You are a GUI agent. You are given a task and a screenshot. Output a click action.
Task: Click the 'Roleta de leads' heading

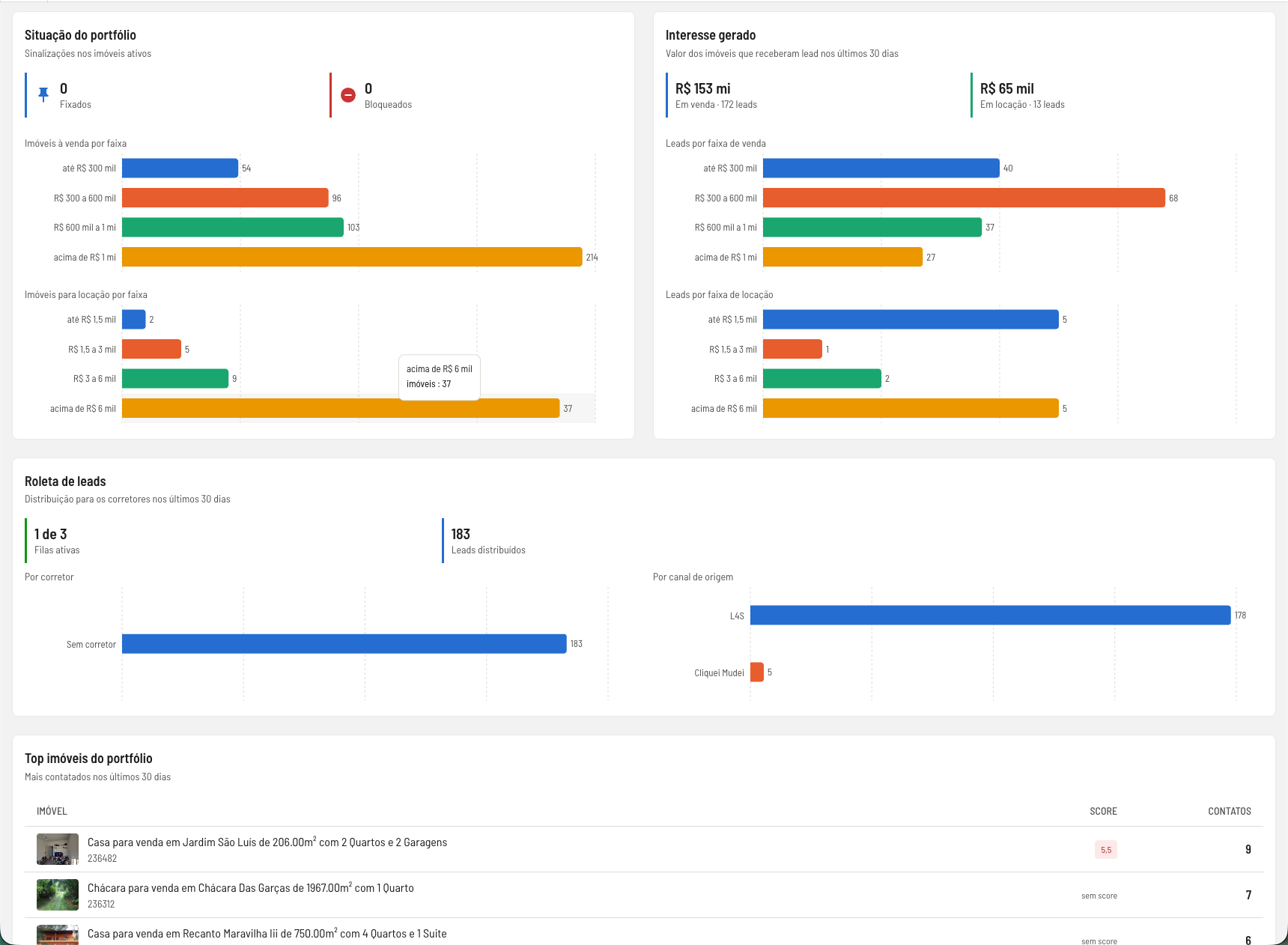click(x=65, y=481)
